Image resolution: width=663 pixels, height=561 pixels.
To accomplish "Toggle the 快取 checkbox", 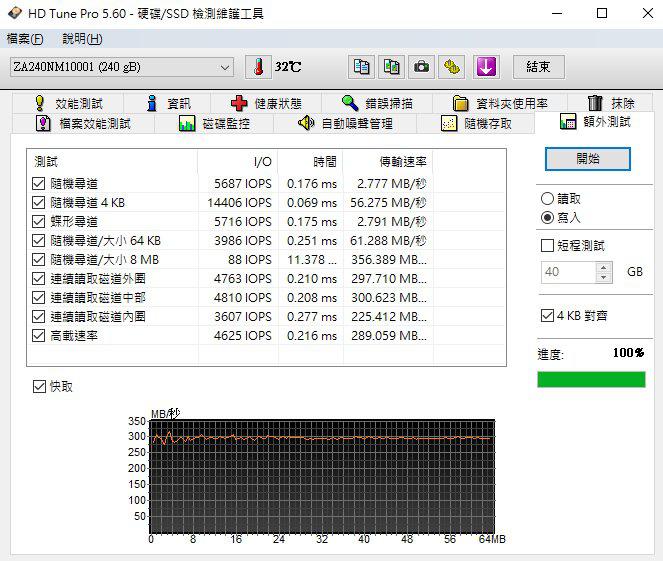I will click(x=39, y=386).
